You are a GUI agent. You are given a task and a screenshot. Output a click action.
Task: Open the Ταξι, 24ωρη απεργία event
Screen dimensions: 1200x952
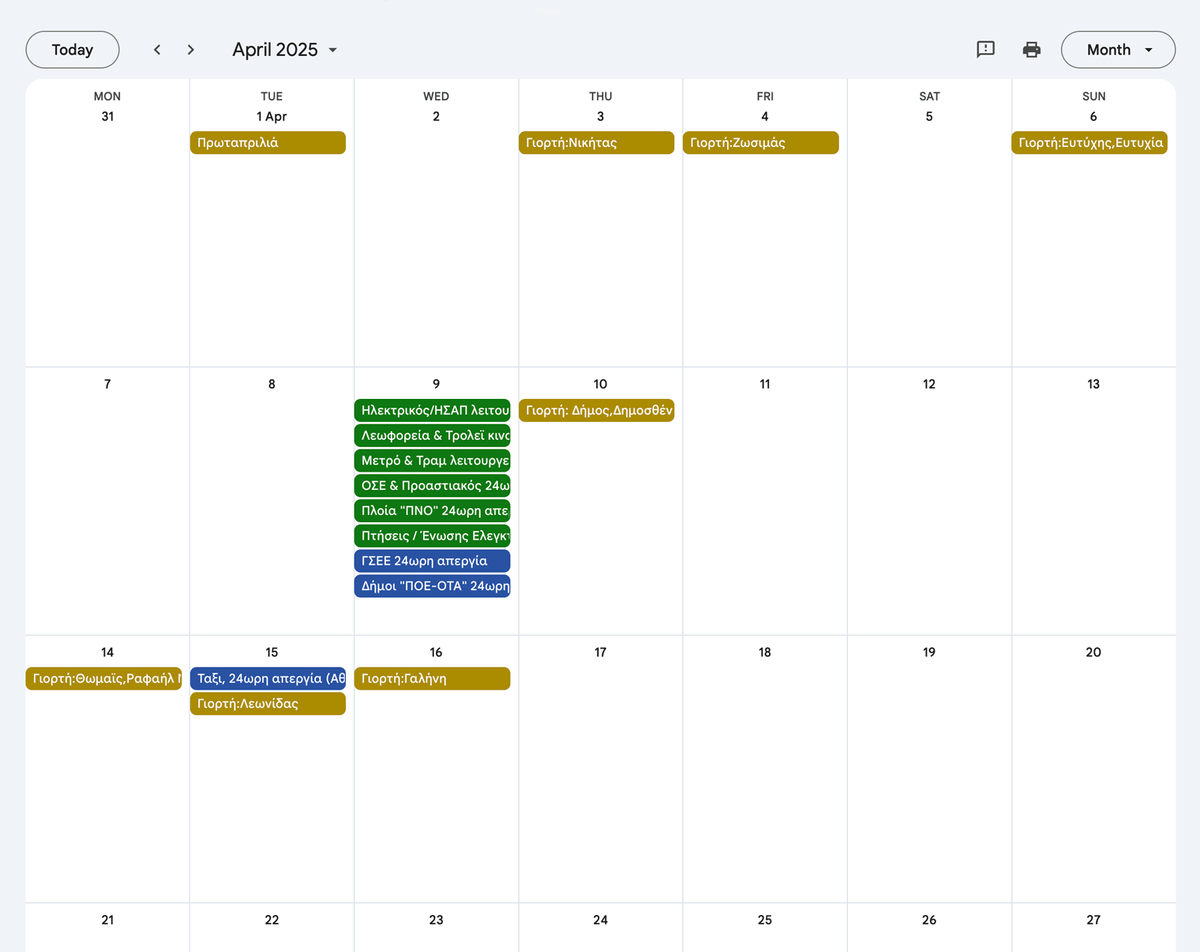pos(268,679)
